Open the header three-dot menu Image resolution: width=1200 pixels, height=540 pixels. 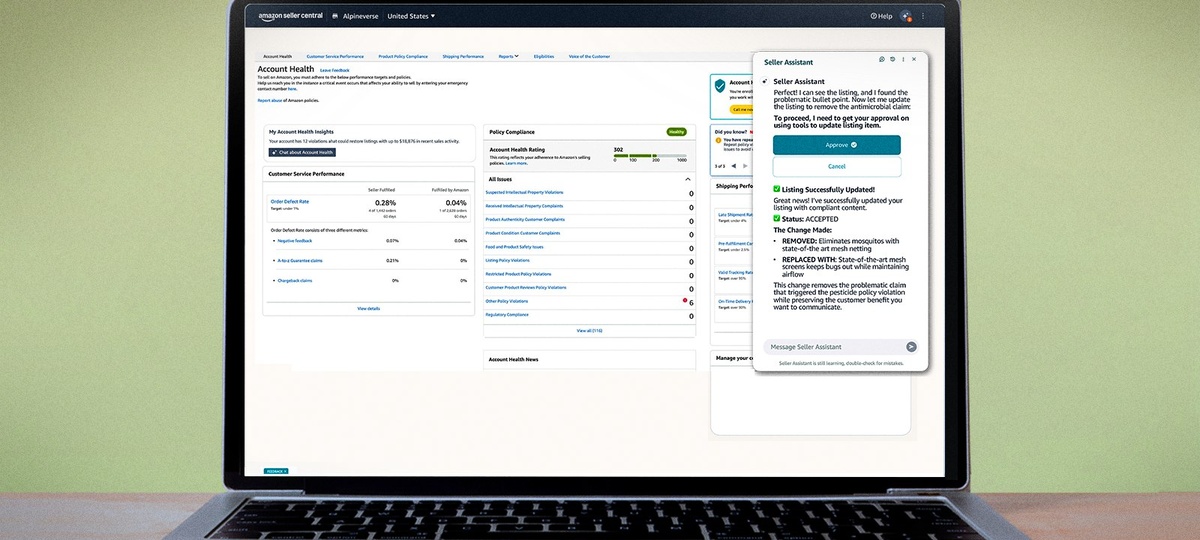tap(923, 16)
